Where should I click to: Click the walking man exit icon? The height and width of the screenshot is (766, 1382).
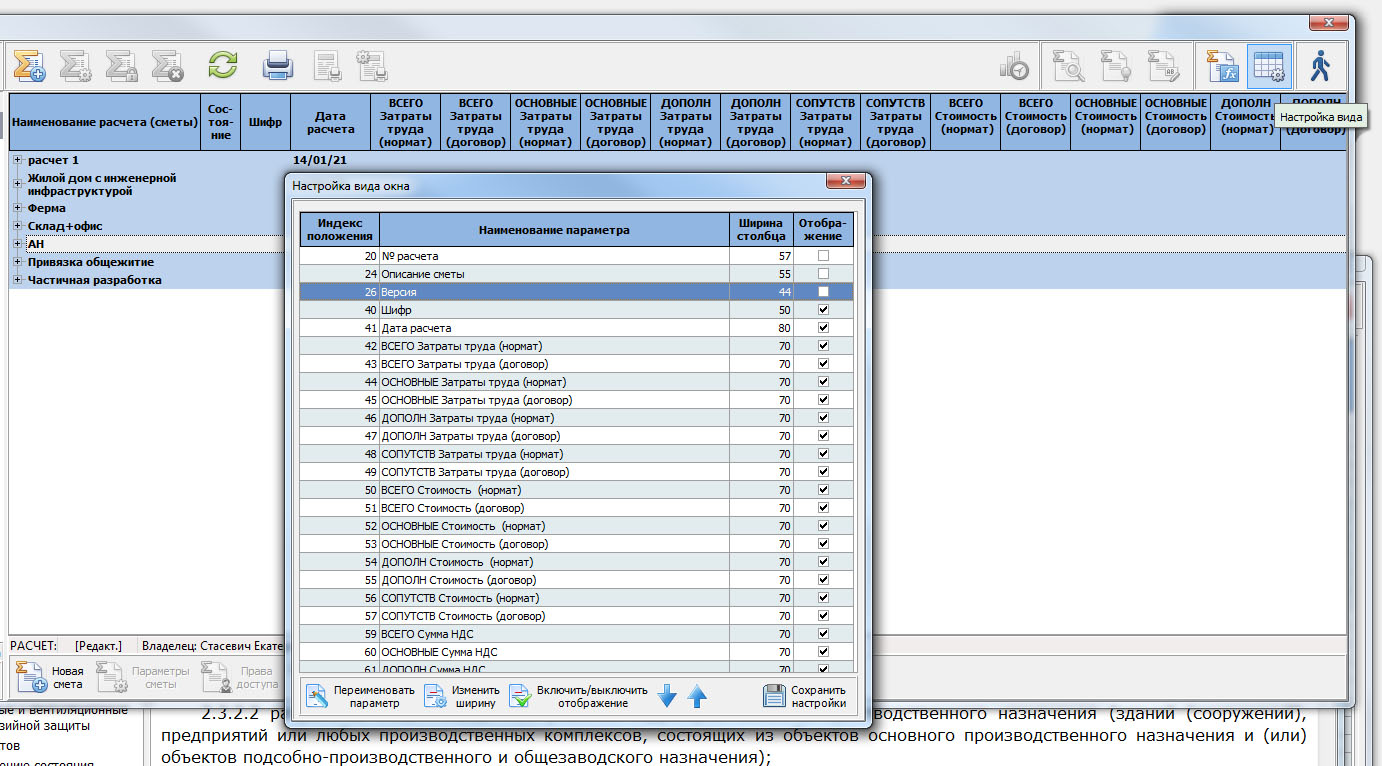point(1321,66)
